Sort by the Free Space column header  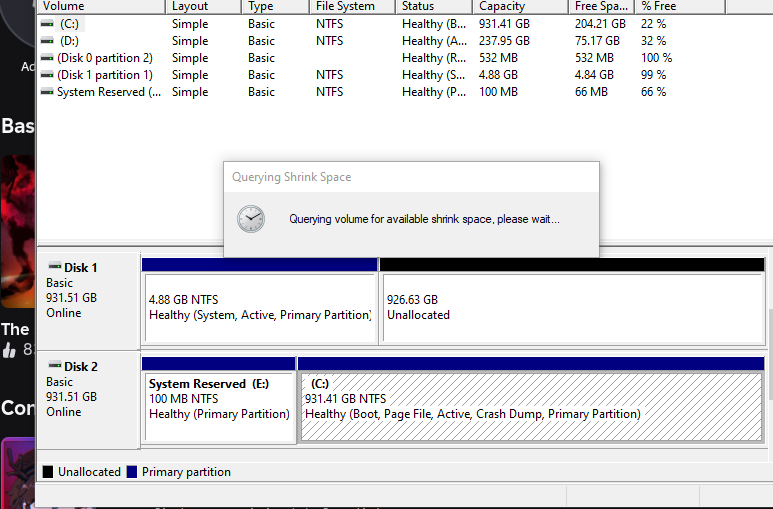tap(601, 6)
